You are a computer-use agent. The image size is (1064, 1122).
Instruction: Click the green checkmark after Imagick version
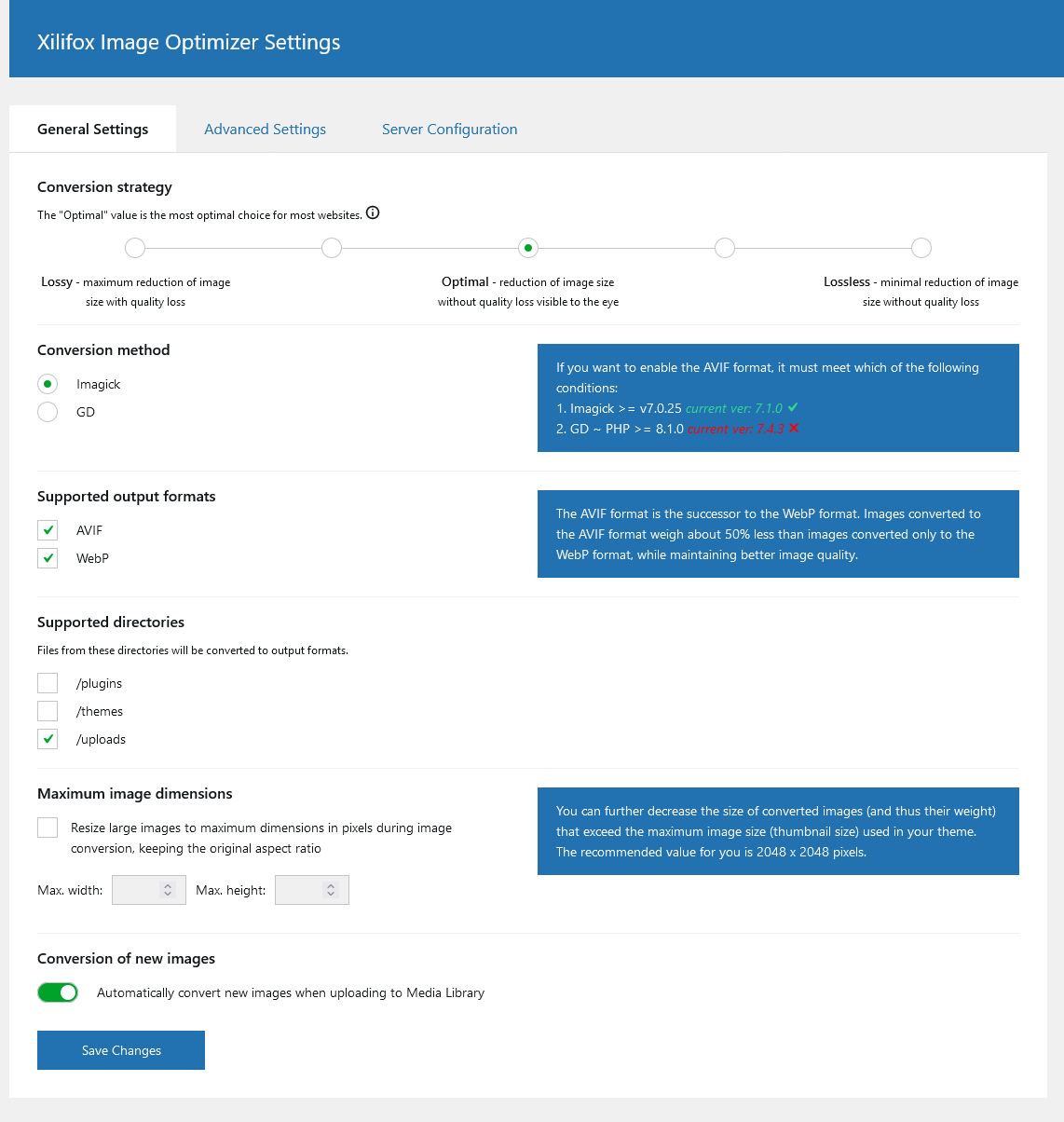tap(793, 407)
